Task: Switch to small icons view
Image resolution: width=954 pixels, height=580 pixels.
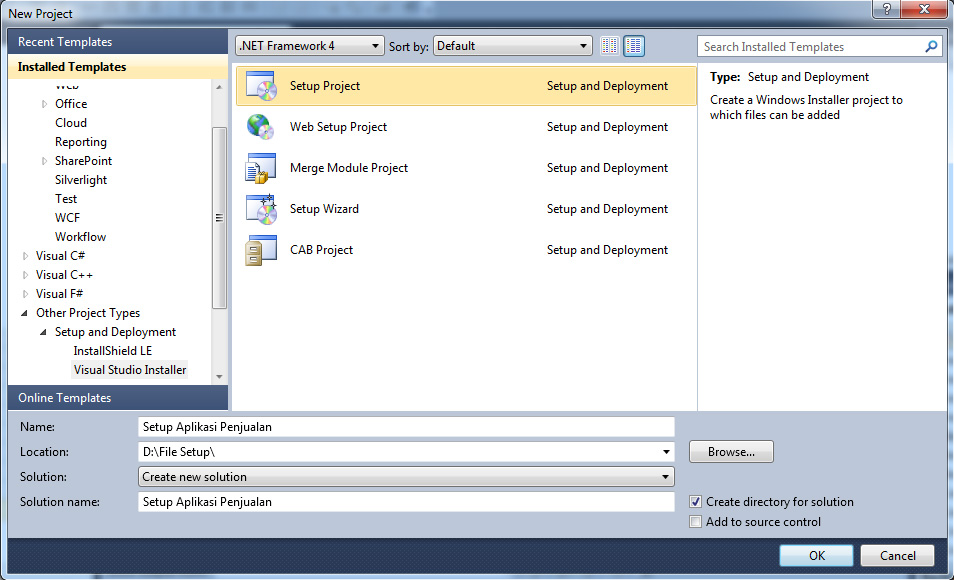Action: pyautogui.click(x=610, y=46)
